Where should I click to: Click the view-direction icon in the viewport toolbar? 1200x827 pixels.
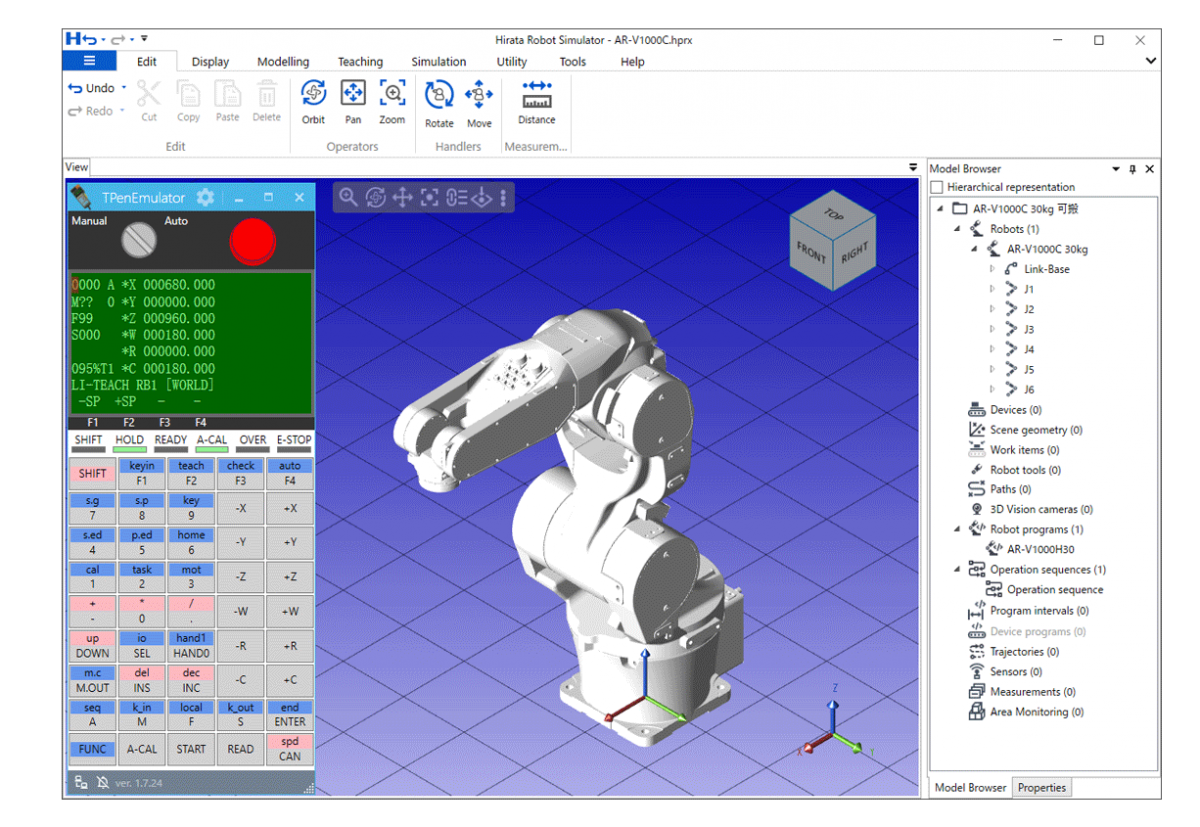click(482, 197)
